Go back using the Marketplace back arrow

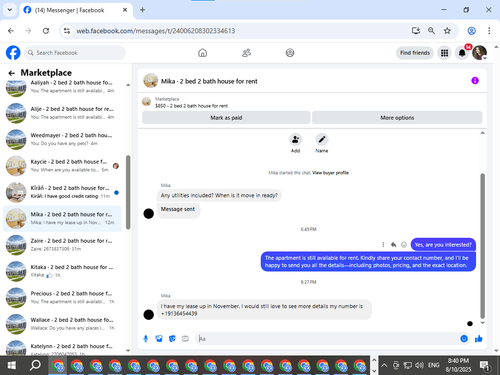pyautogui.click(x=12, y=73)
